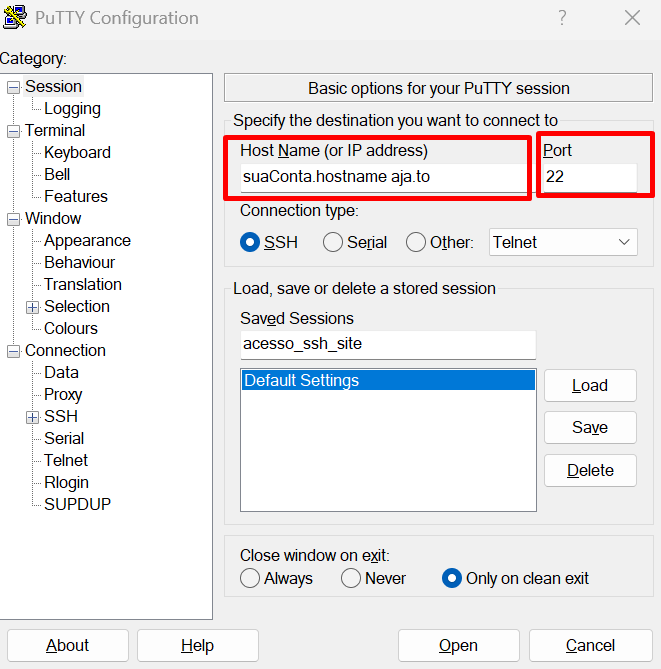
Task: Open the Telnet protocol dropdown
Action: point(563,242)
